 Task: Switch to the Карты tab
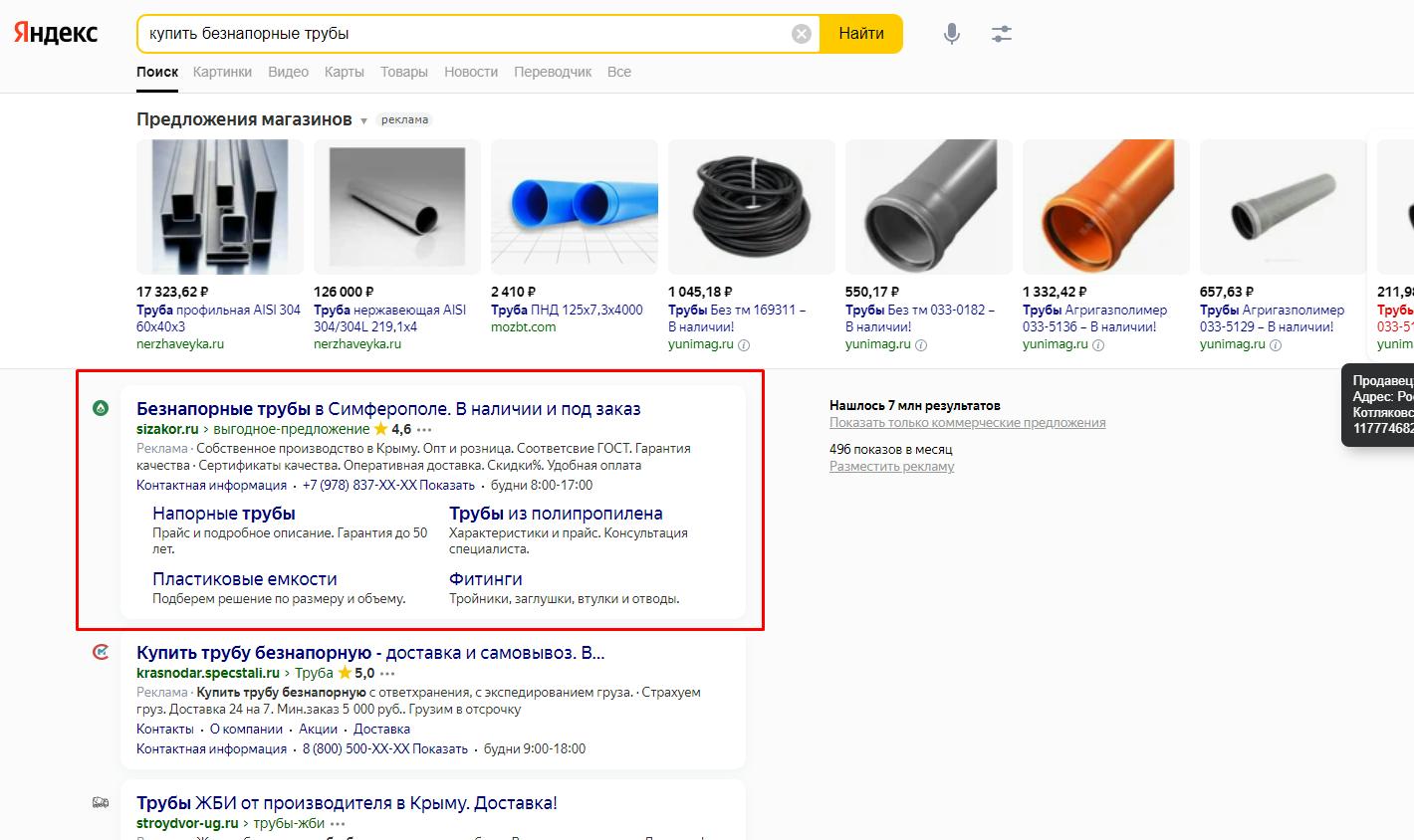click(x=344, y=72)
